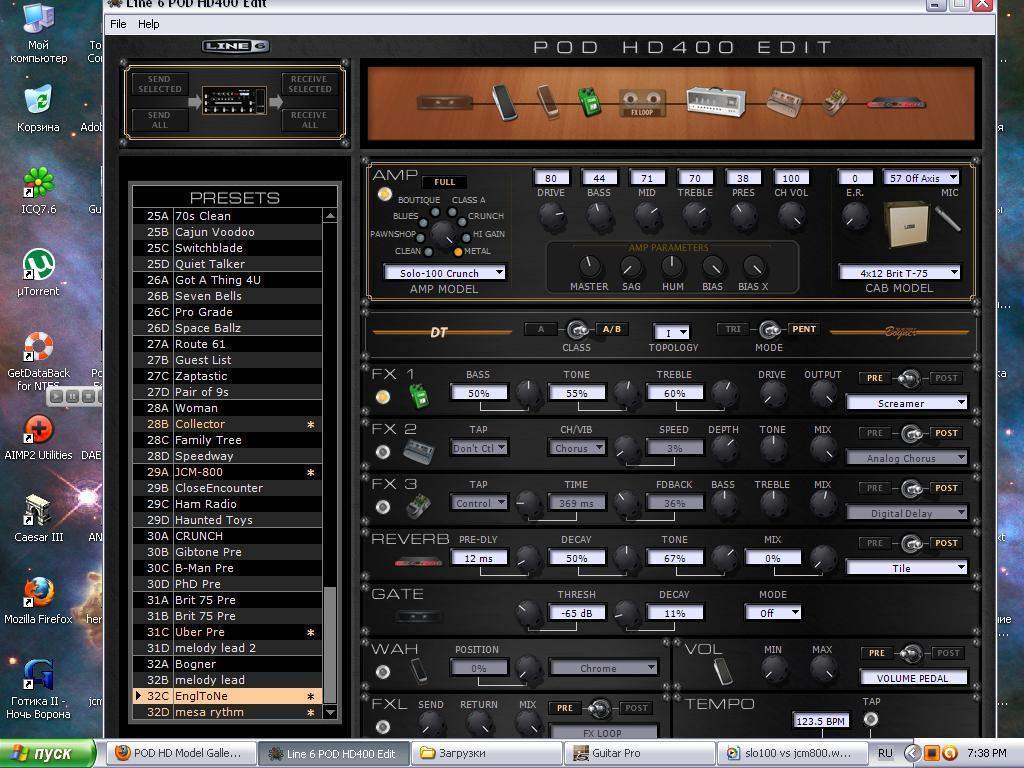The image size is (1024, 768).
Task: Click the cabinet speaker image in Cab Model
Action: click(906, 222)
